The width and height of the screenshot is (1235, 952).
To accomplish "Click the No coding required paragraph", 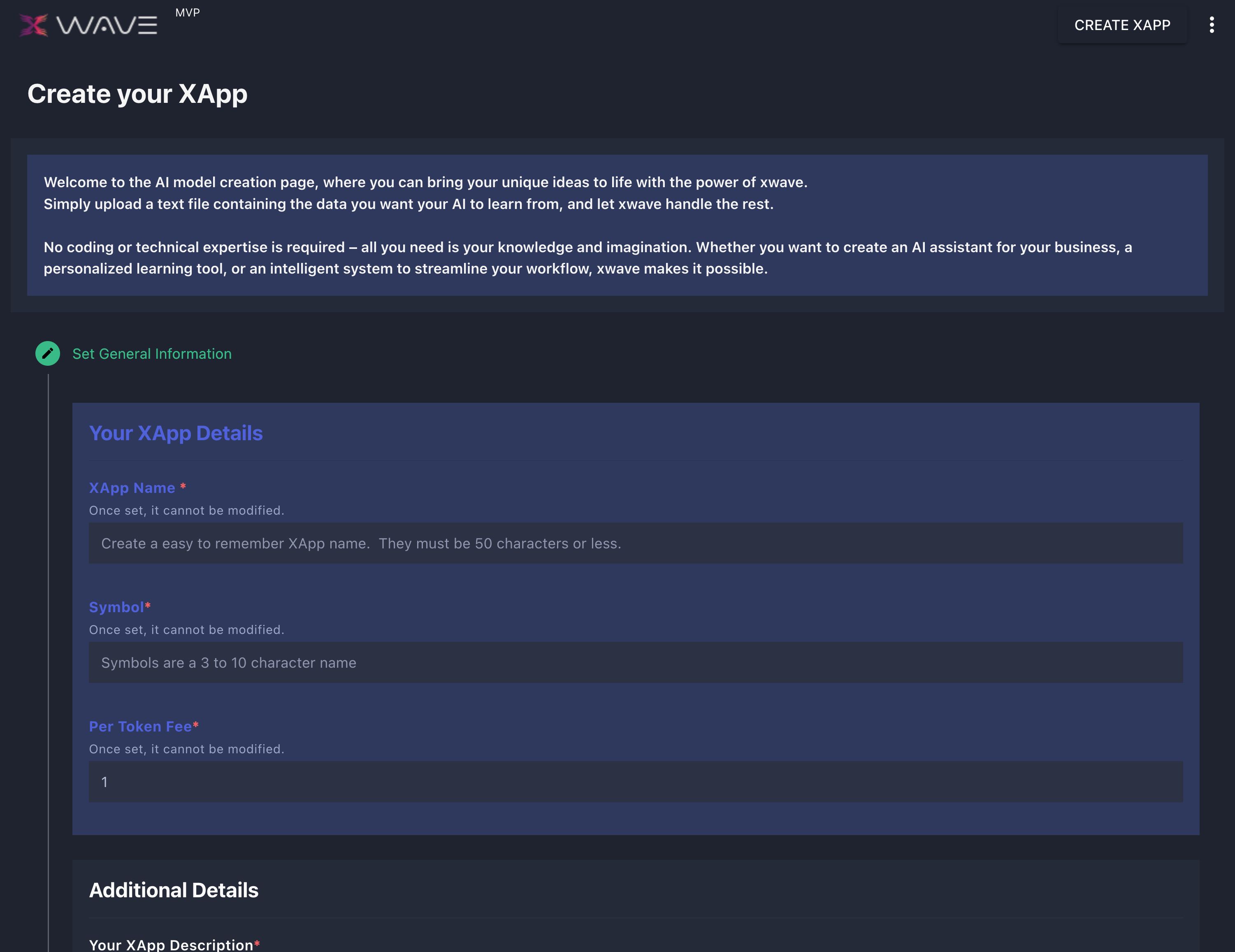I will (x=587, y=258).
